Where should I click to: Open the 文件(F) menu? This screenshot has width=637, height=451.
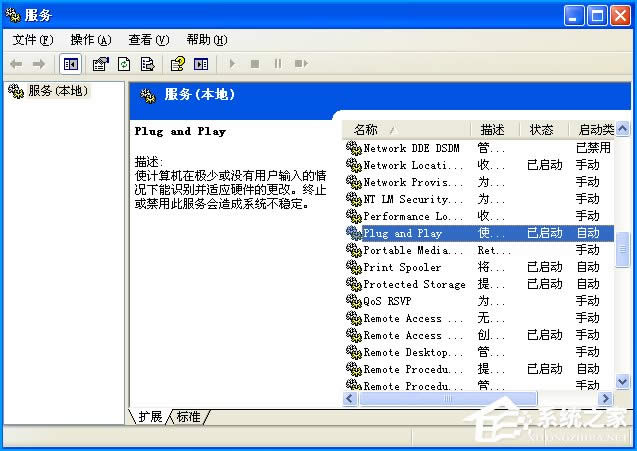click(32, 40)
